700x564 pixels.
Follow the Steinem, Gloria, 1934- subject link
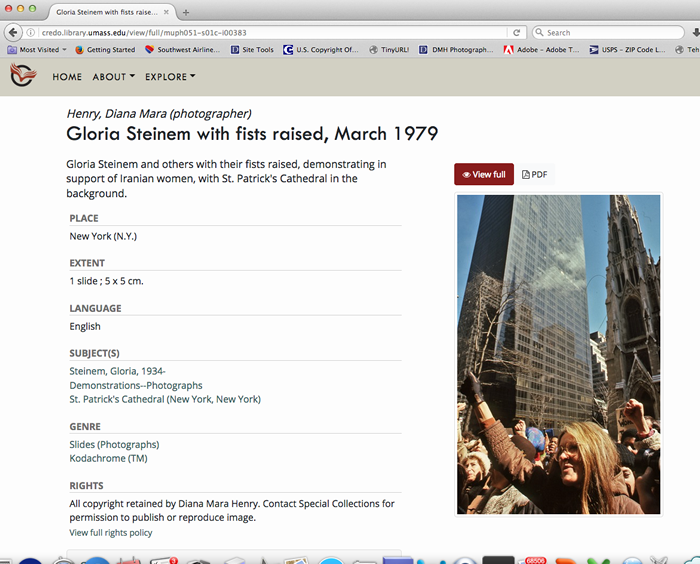pos(117,371)
